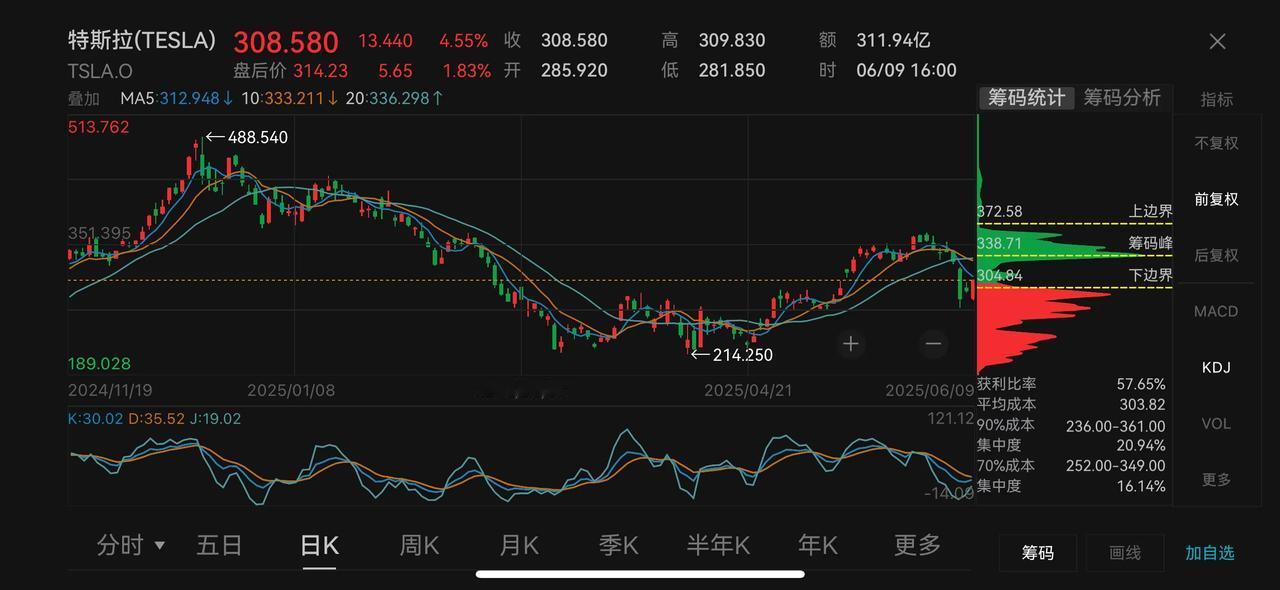Choose 前复权 price adjustment

[1216, 199]
